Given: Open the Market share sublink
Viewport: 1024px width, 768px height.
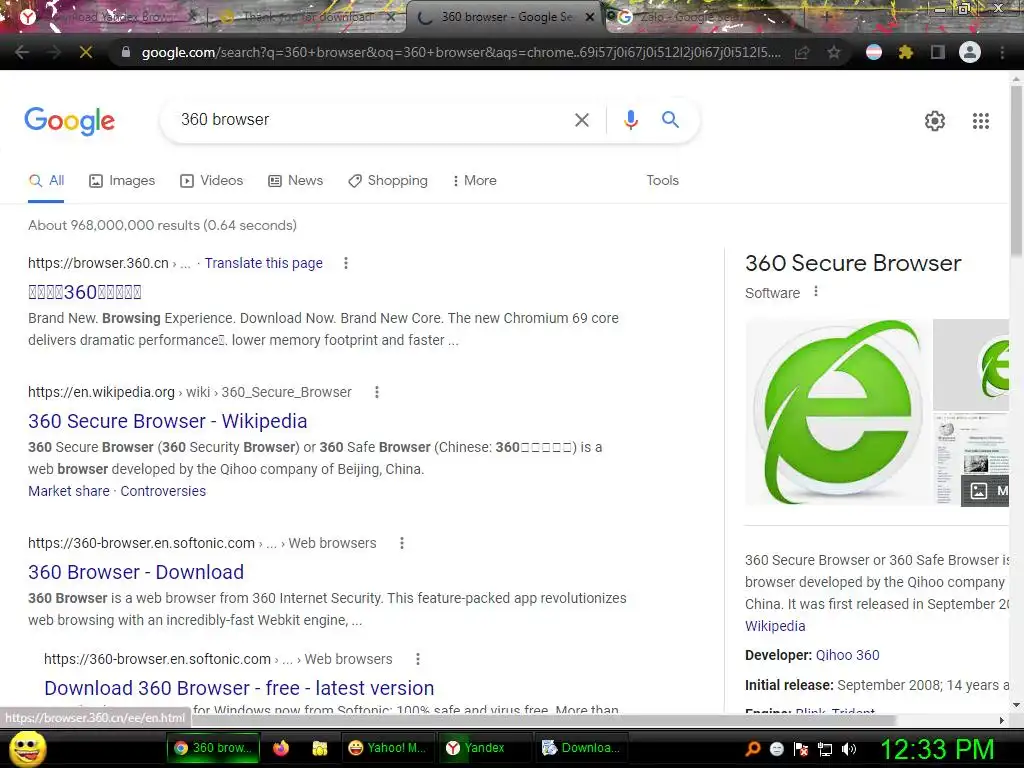Looking at the screenshot, I should (x=69, y=491).
